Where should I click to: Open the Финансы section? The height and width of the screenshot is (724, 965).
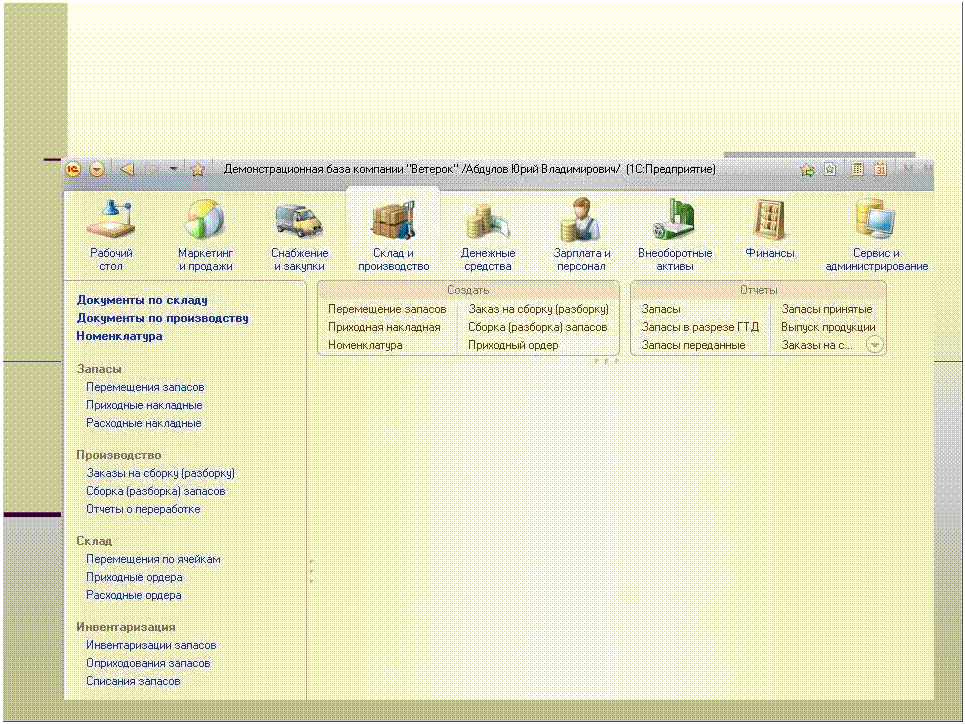[x=770, y=229]
